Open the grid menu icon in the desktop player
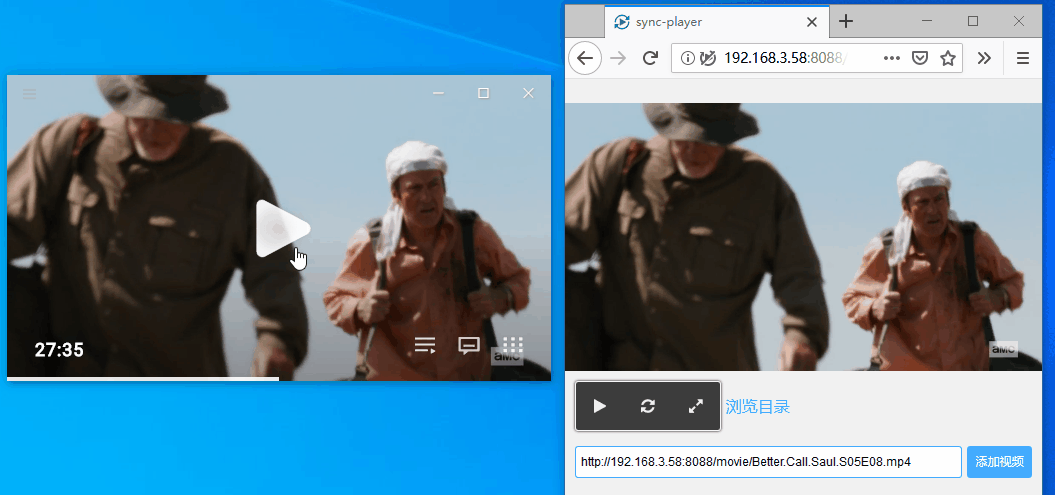The width and height of the screenshot is (1055, 495). click(512, 346)
